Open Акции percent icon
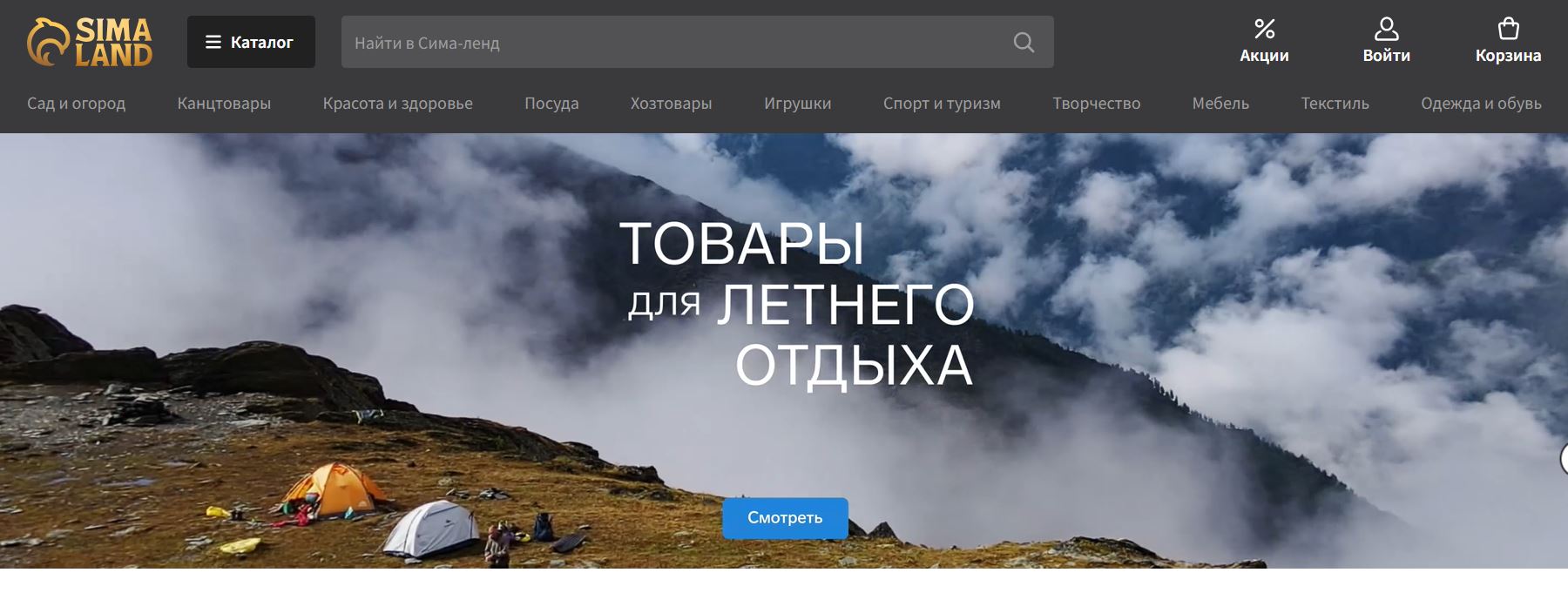Image resolution: width=1568 pixels, height=613 pixels. tap(1264, 29)
